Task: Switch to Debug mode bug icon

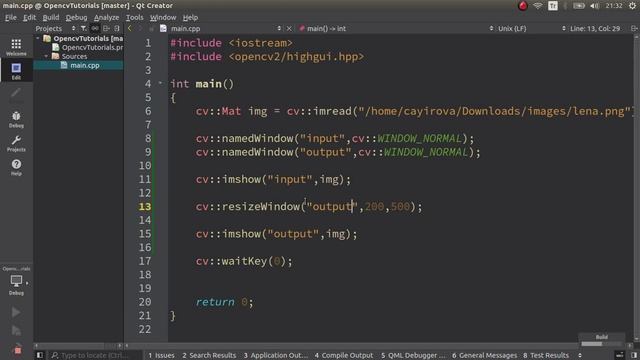Action: [16, 119]
